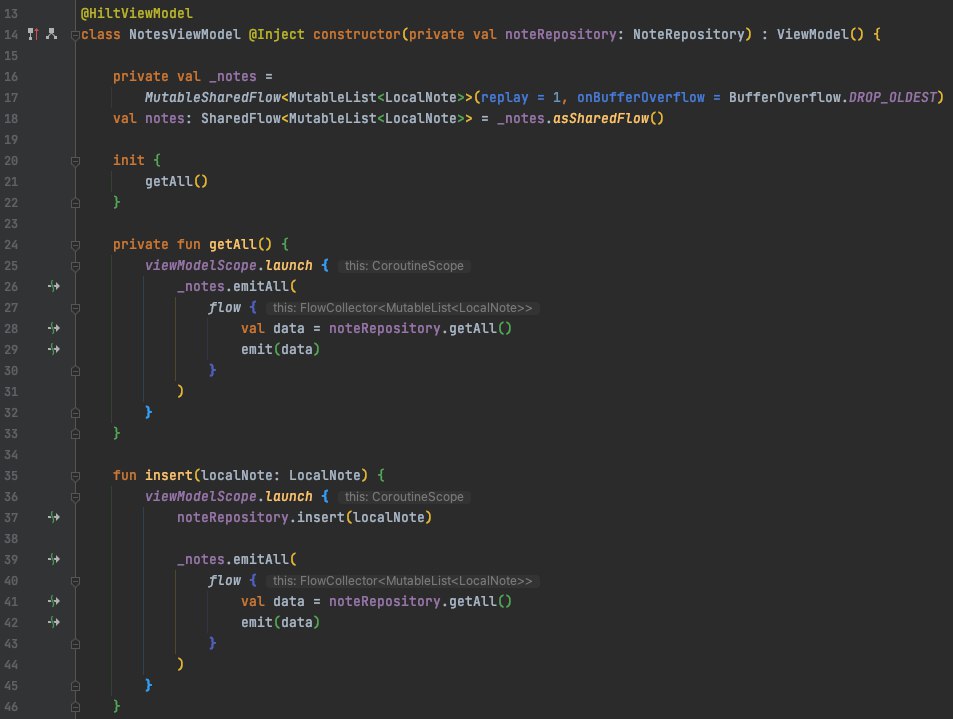Click the suspend call gutter icon on line 37
The height and width of the screenshot is (719, 953).
[53, 517]
